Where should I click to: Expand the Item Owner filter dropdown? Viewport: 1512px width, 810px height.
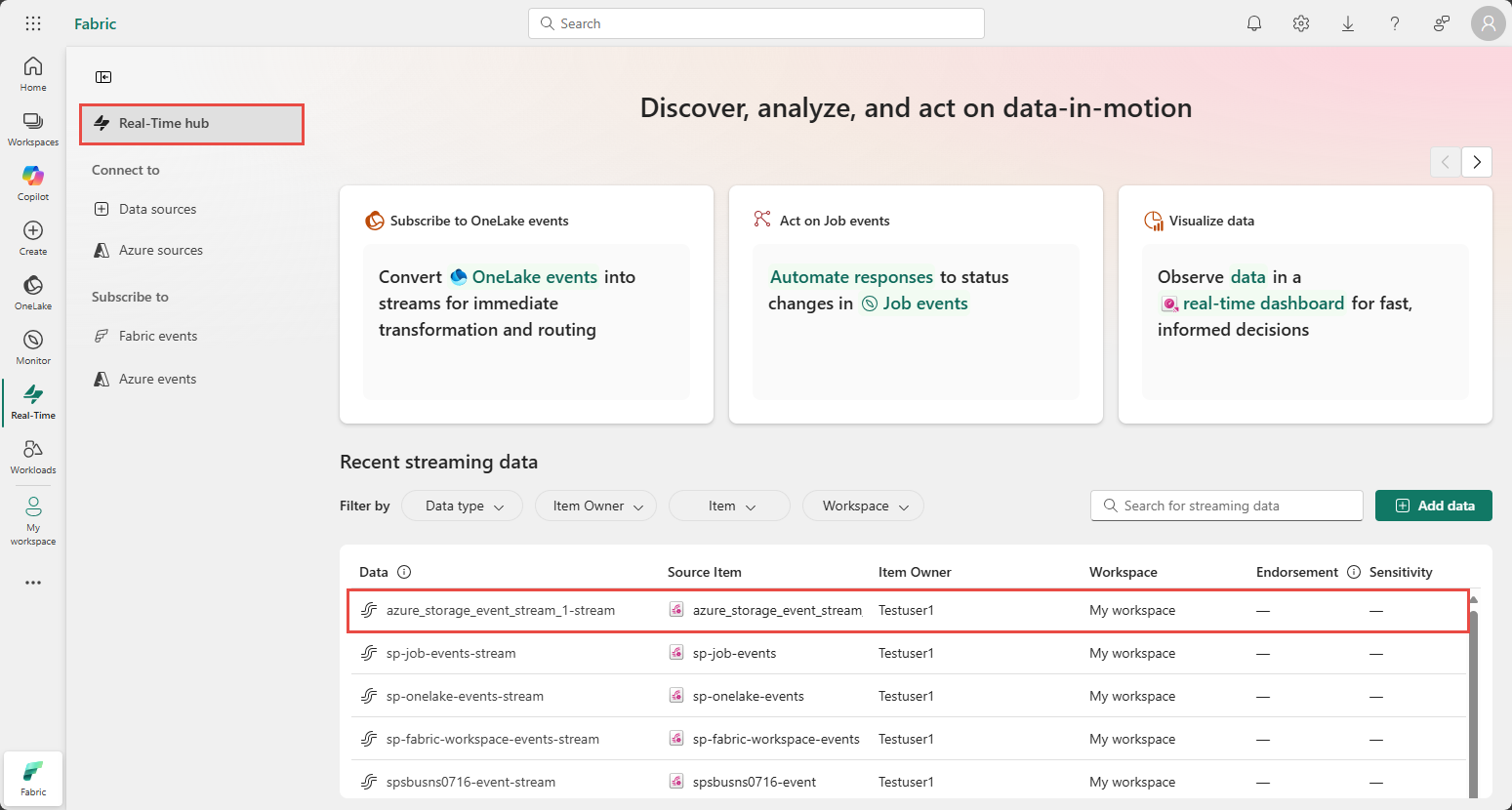coord(596,506)
